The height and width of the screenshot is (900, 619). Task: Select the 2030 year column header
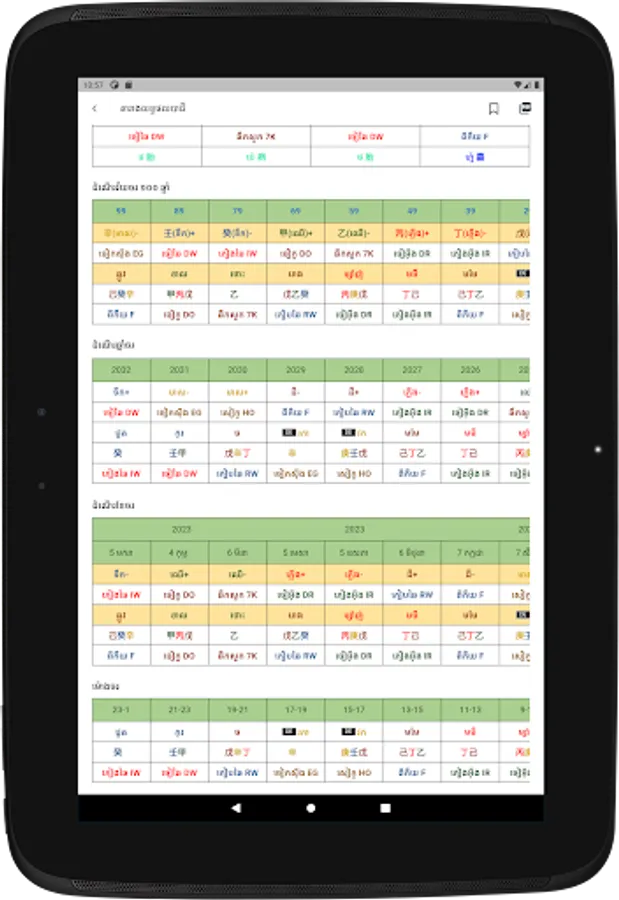coord(238,370)
